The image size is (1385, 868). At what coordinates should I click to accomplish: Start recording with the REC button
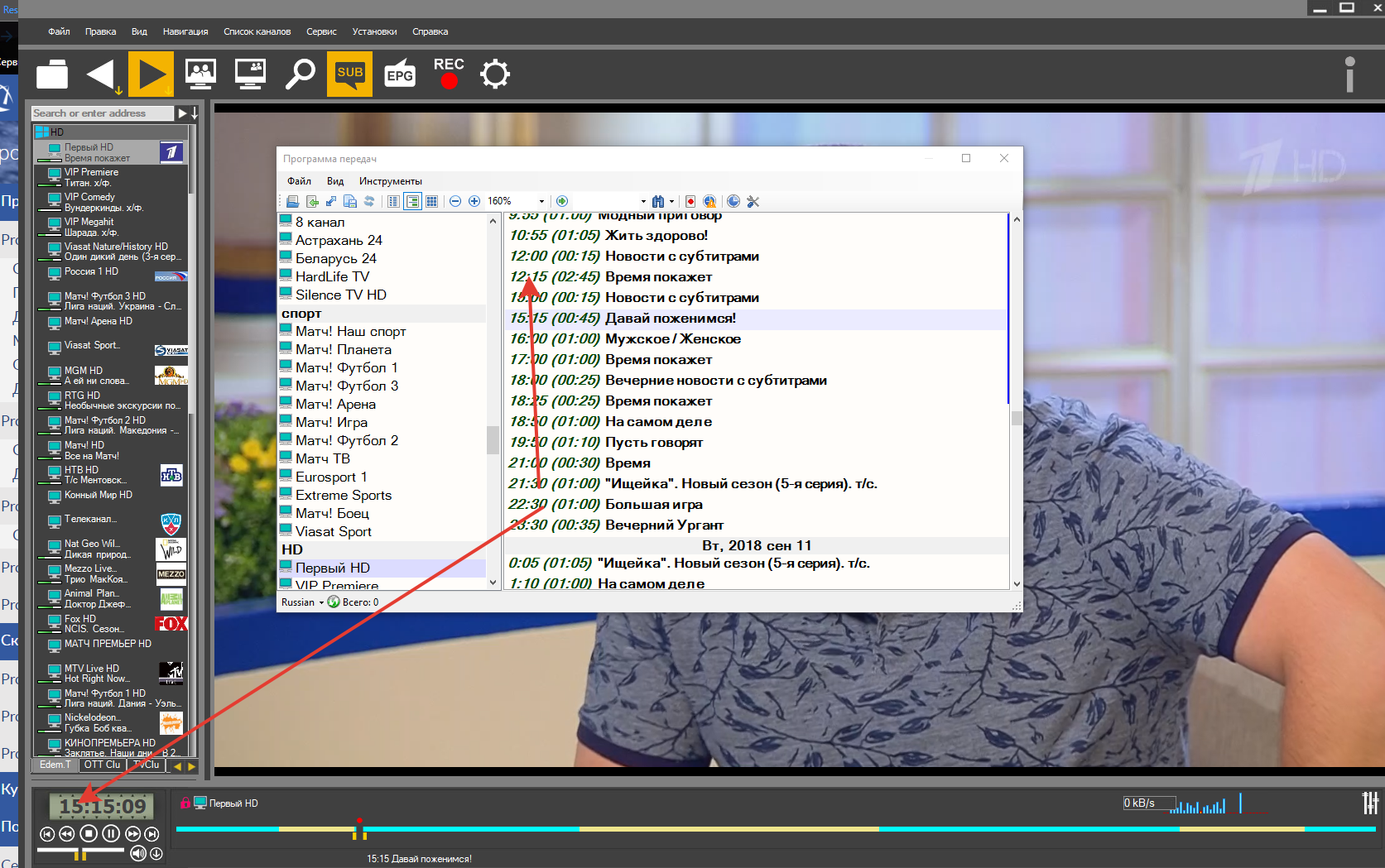pyautogui.click(x=449, y=74)
